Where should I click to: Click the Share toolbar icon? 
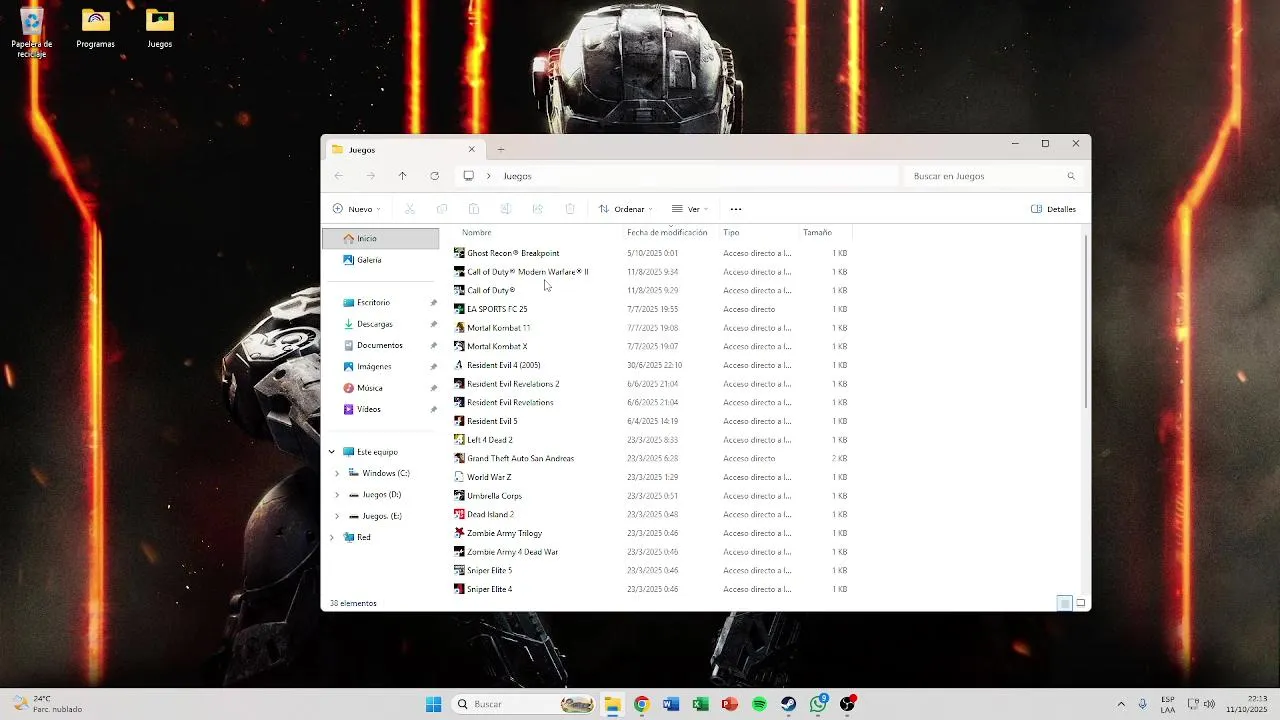click(x=538, y=209)
